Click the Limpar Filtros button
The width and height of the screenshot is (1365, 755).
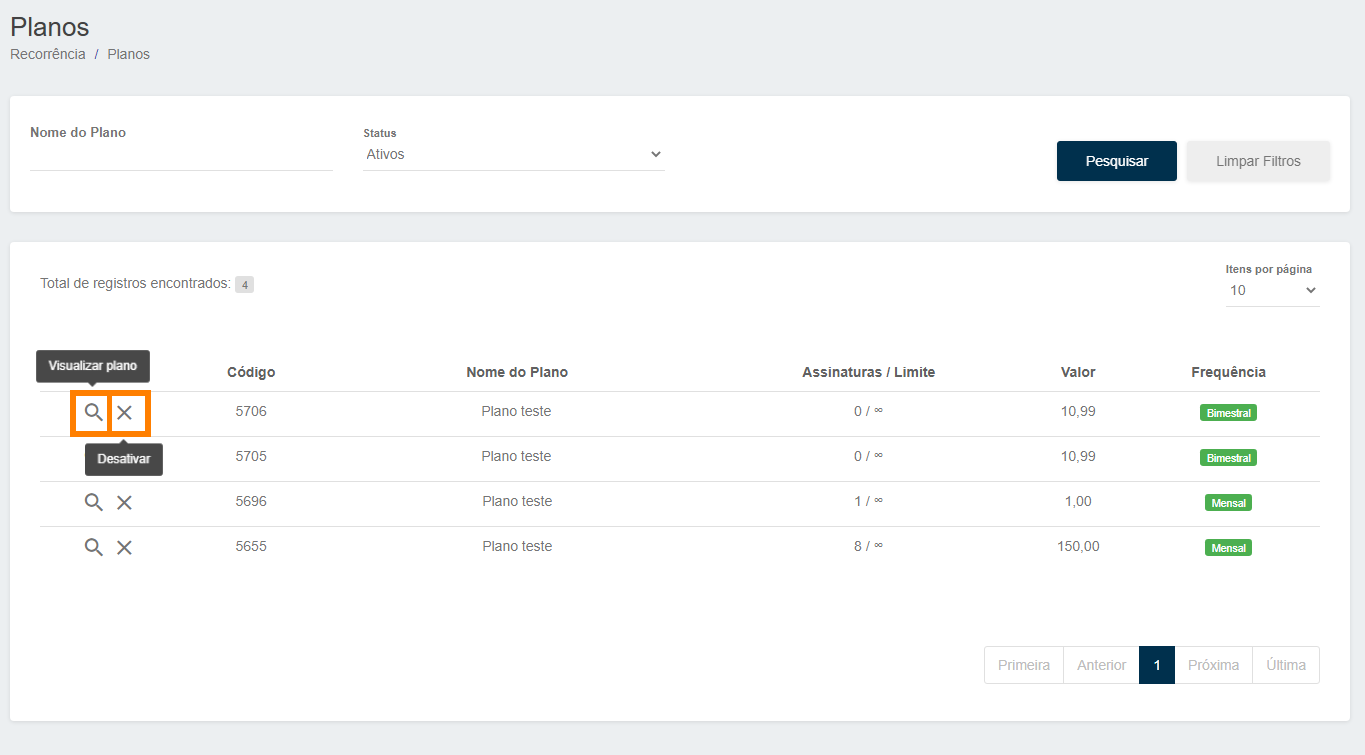(1258, 161)
